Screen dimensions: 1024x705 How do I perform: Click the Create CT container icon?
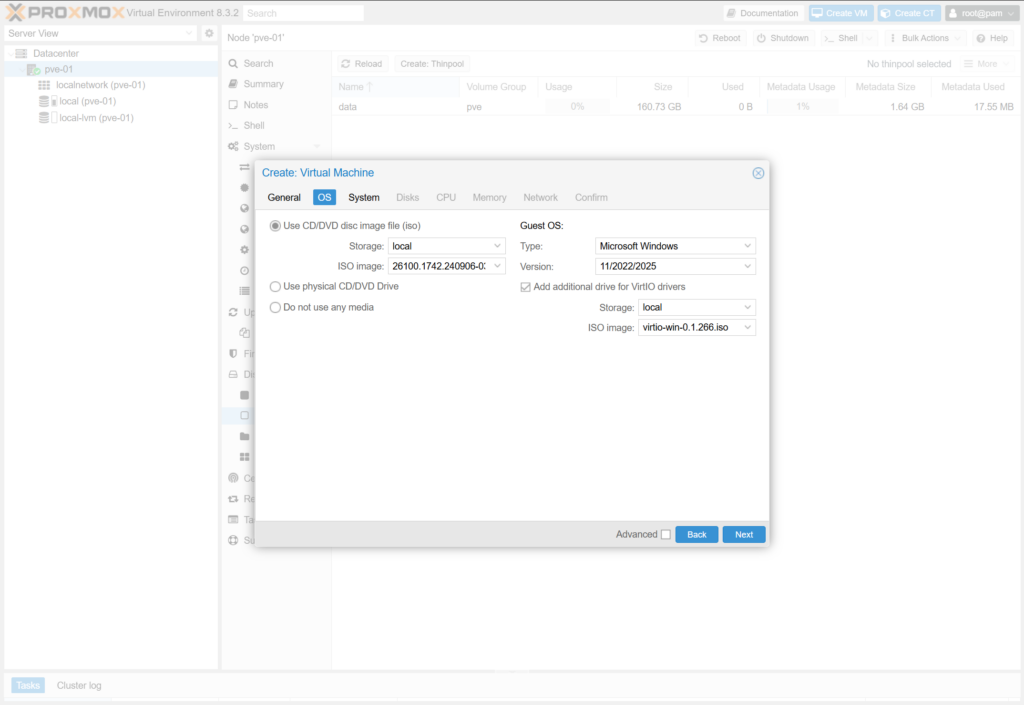[886, 13]
